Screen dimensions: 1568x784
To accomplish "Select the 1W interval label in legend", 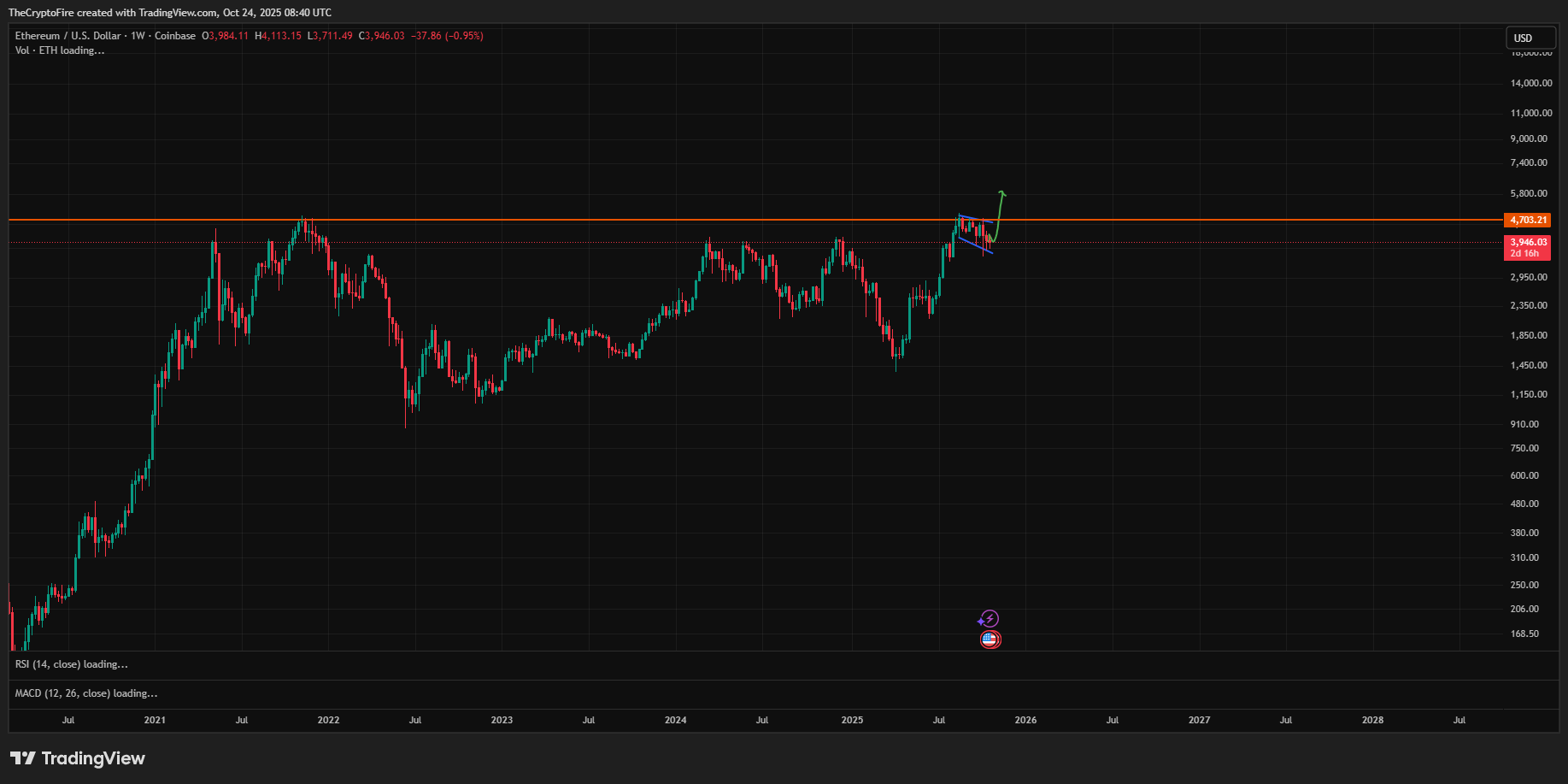I will point(138,36).
